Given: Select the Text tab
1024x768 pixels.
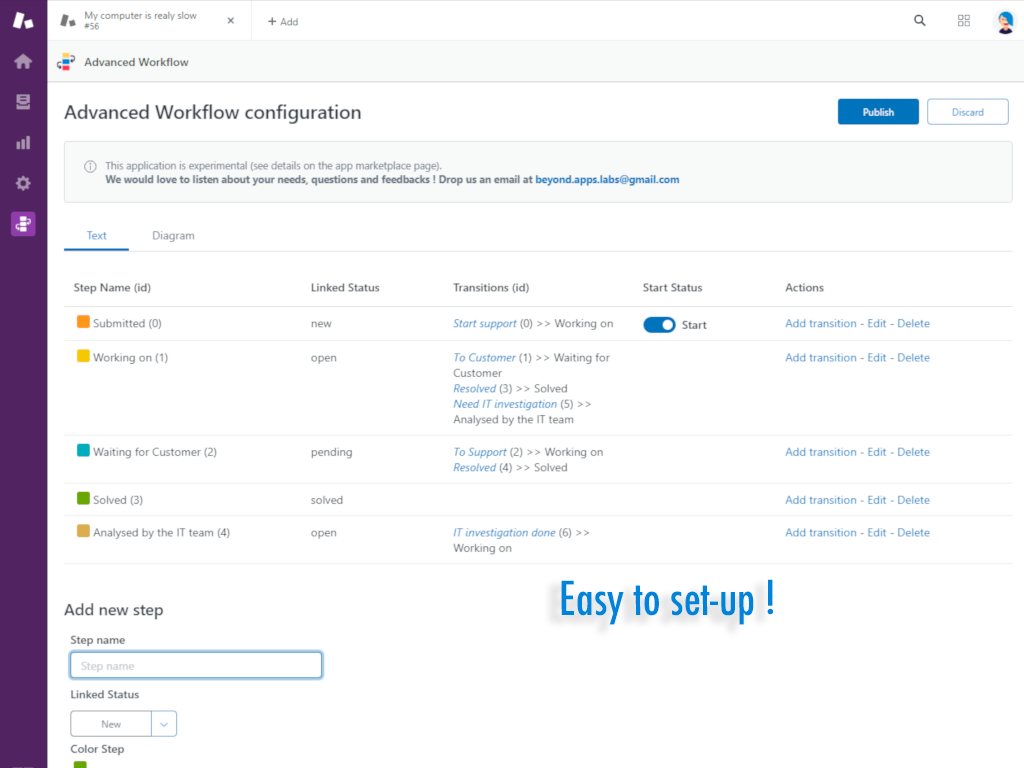Looking at the screenshot, I should pos(96,235).
